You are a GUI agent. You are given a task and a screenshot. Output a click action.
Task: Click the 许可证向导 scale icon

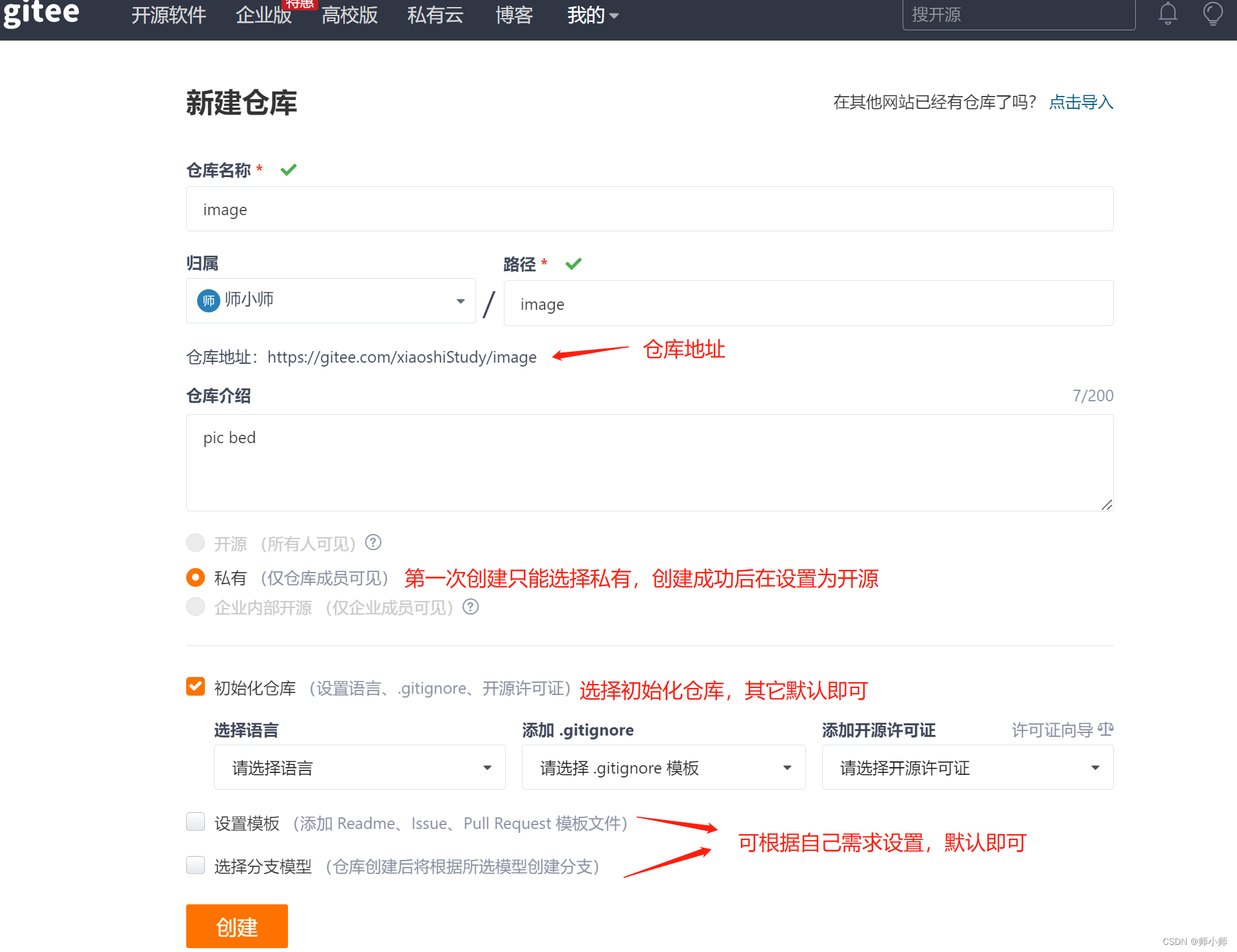[x=1106, y=729]
